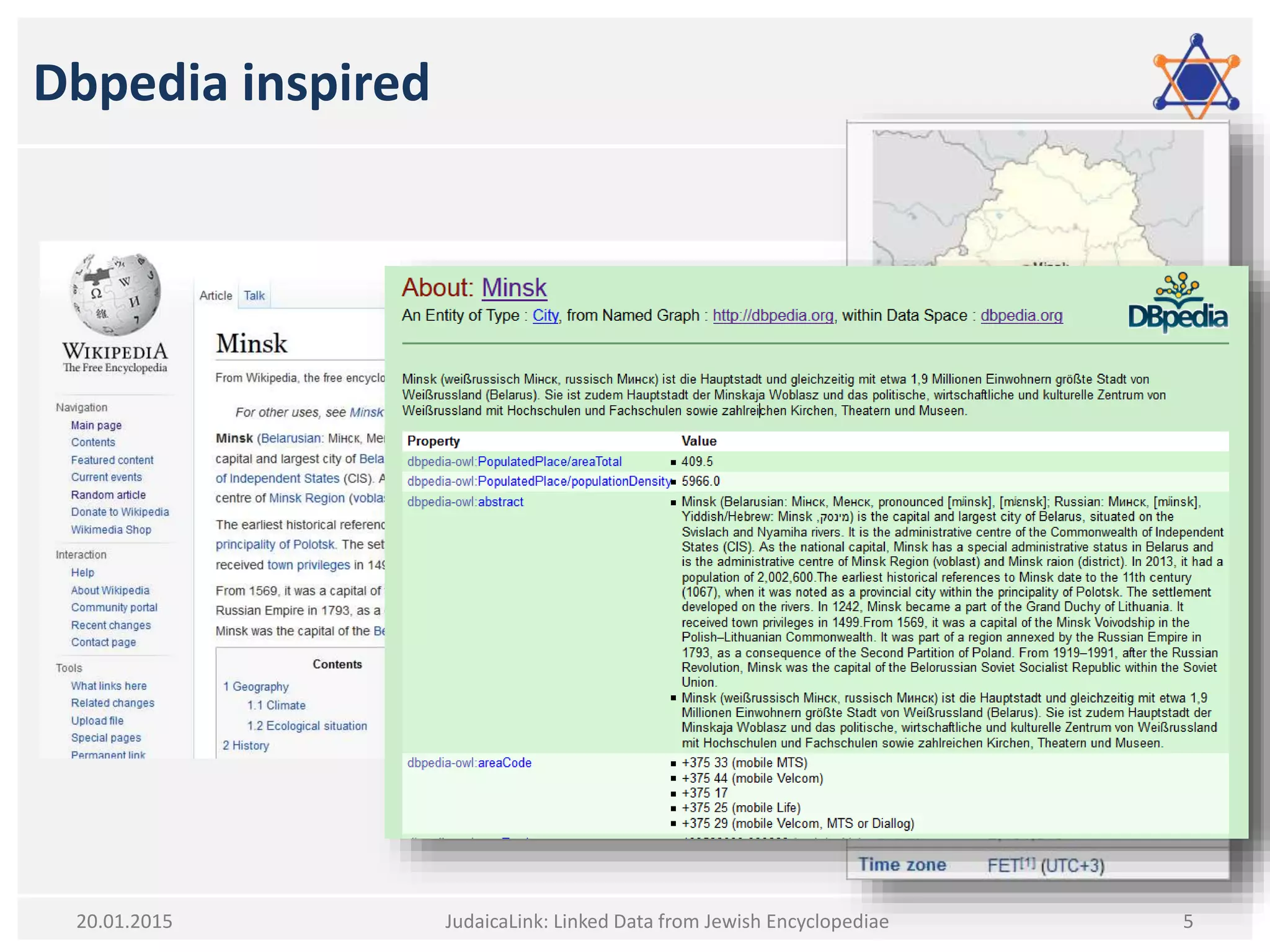Click Donate to Wikipedia

120,512
